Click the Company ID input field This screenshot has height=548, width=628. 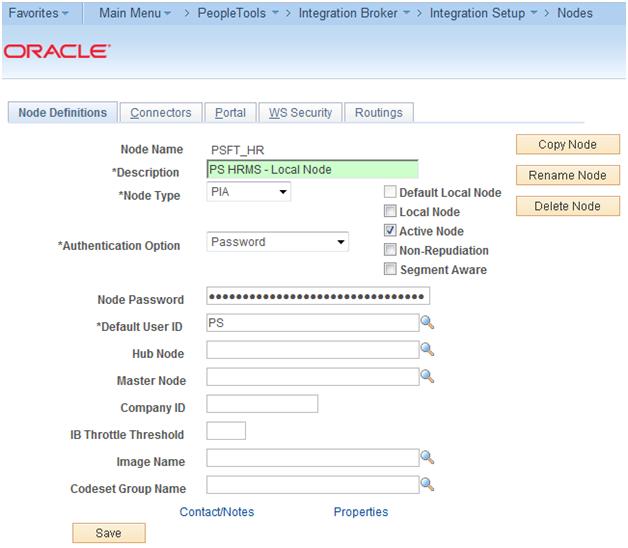click(x=262, y=403)
